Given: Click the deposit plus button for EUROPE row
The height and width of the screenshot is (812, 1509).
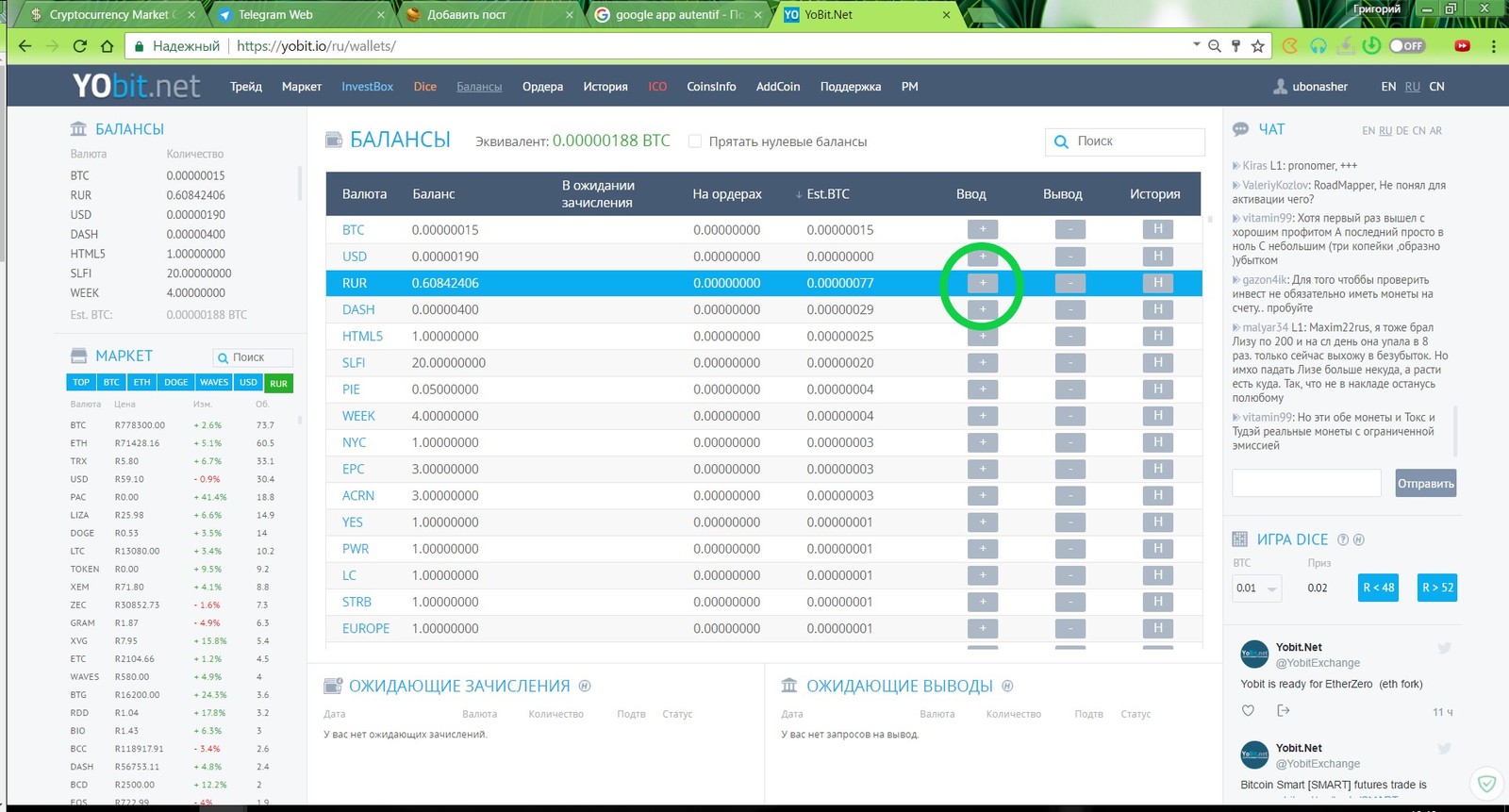Looking at the screenshot, I should pyautogui.click(x=982, y=628).
